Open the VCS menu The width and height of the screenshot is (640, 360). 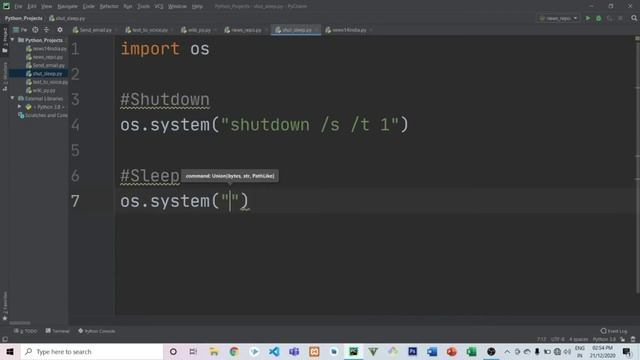click(x=159, y=7)
